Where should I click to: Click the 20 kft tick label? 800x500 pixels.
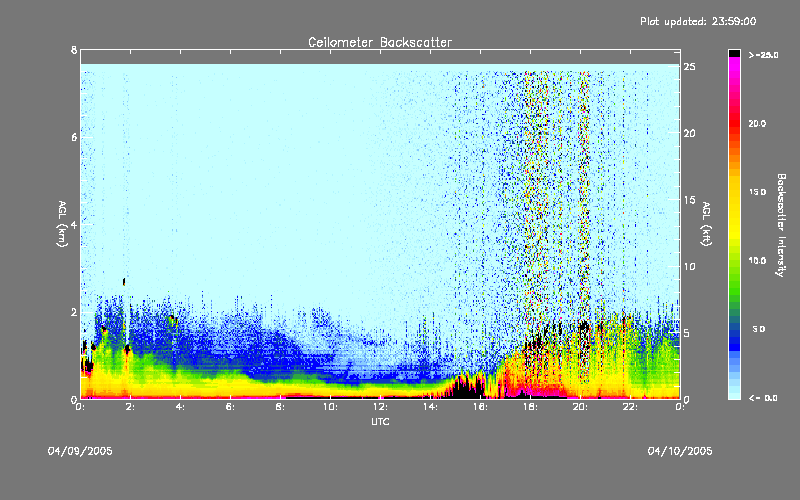coord(689,133)
